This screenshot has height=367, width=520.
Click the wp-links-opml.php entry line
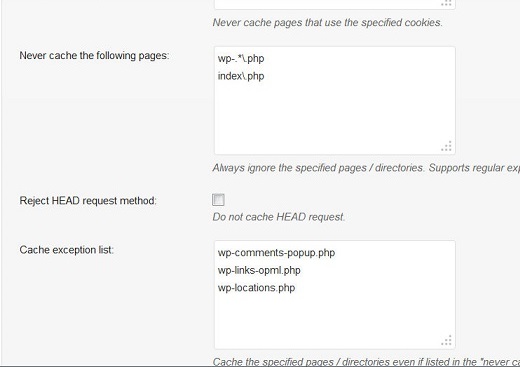(259, 270)
